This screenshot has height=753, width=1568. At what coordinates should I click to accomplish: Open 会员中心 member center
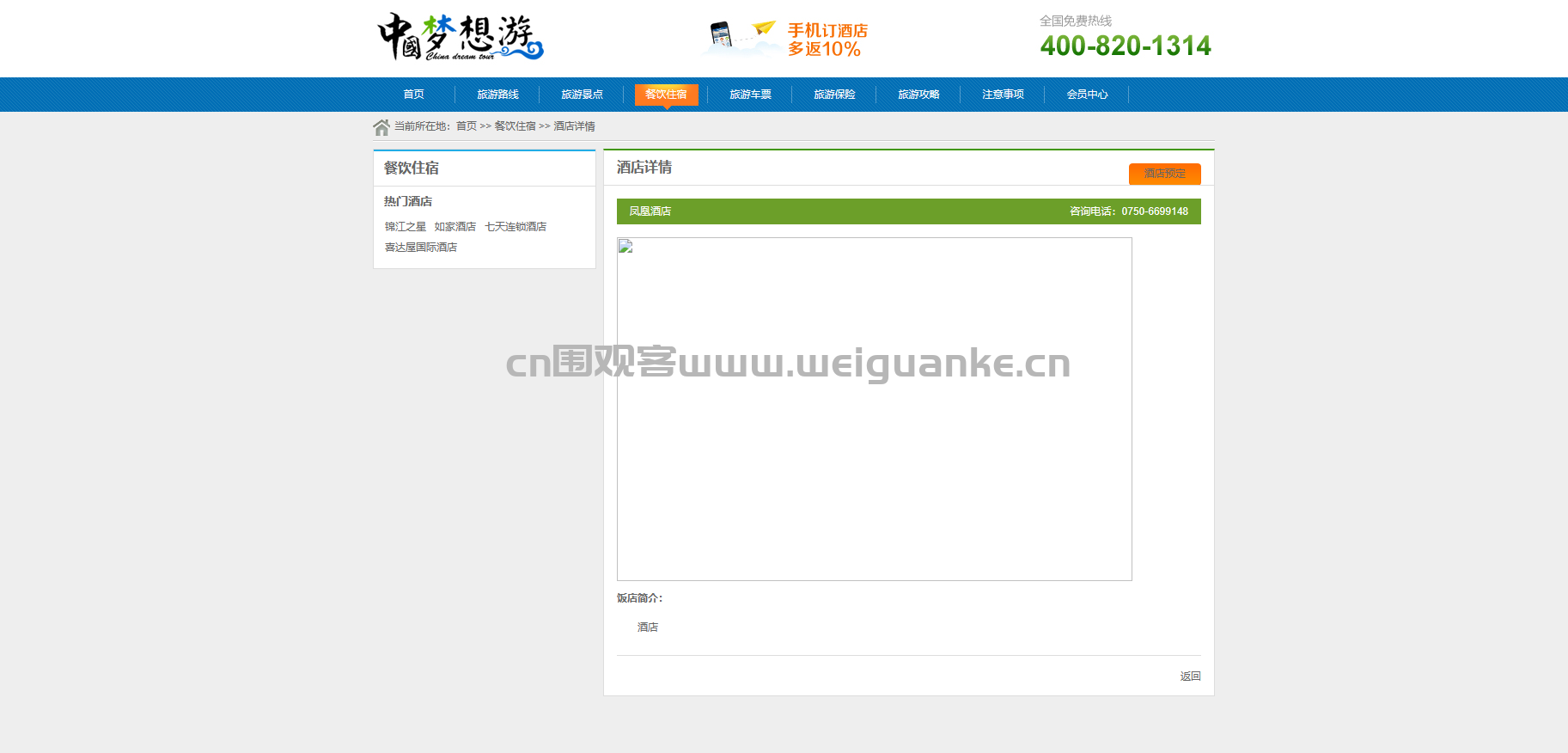pyautogui.click(x=1087, y=95)
